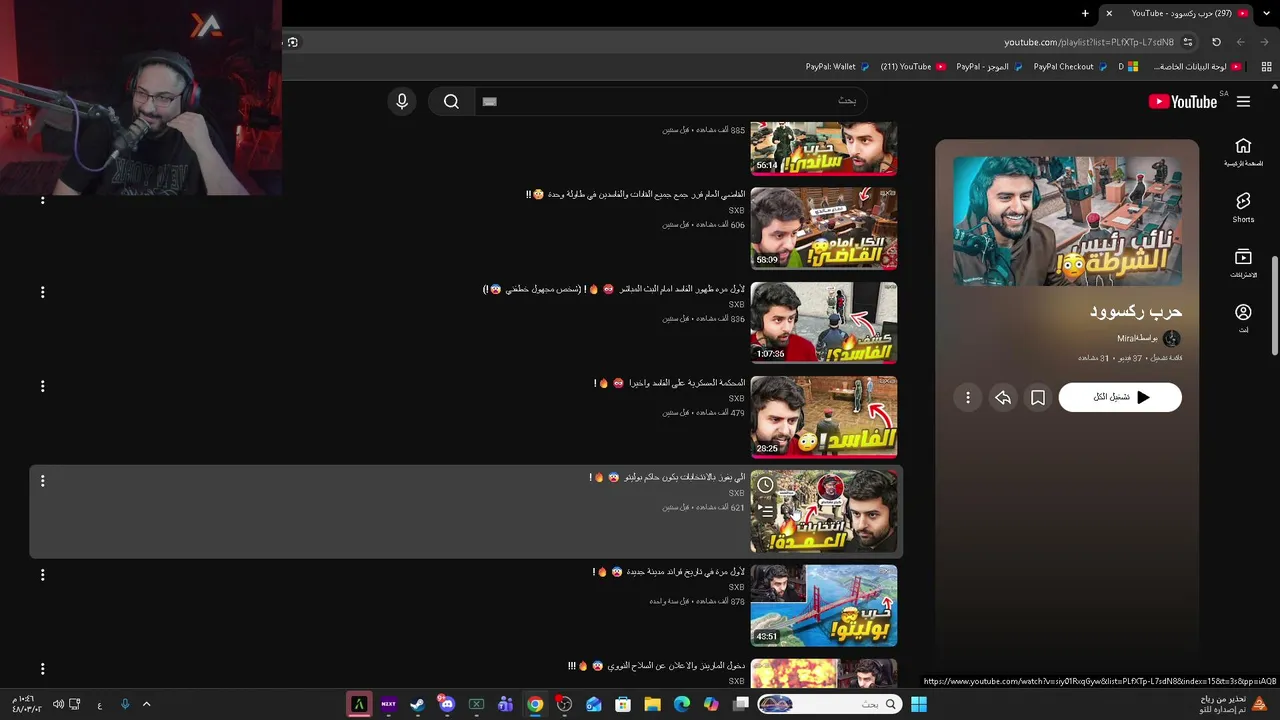This screenshot has height=720, width=1280.
Task: Expand the tab search dropdown arrow
Action: click(1266, 13)
